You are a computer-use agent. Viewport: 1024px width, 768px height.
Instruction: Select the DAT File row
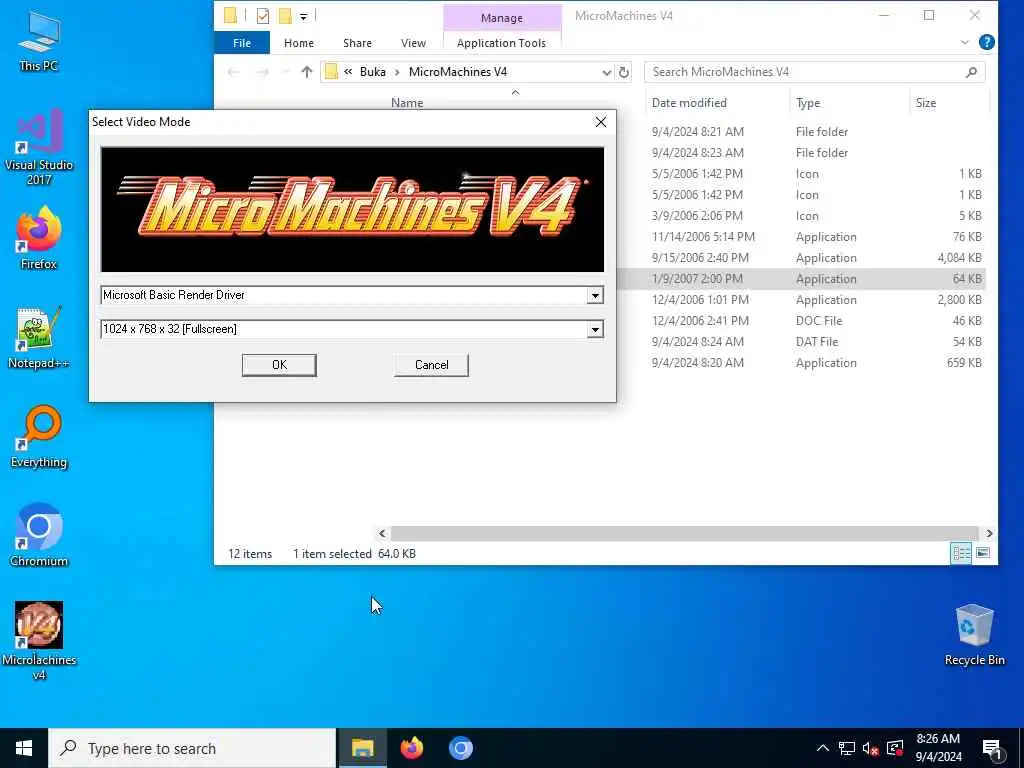click(801, 342)
